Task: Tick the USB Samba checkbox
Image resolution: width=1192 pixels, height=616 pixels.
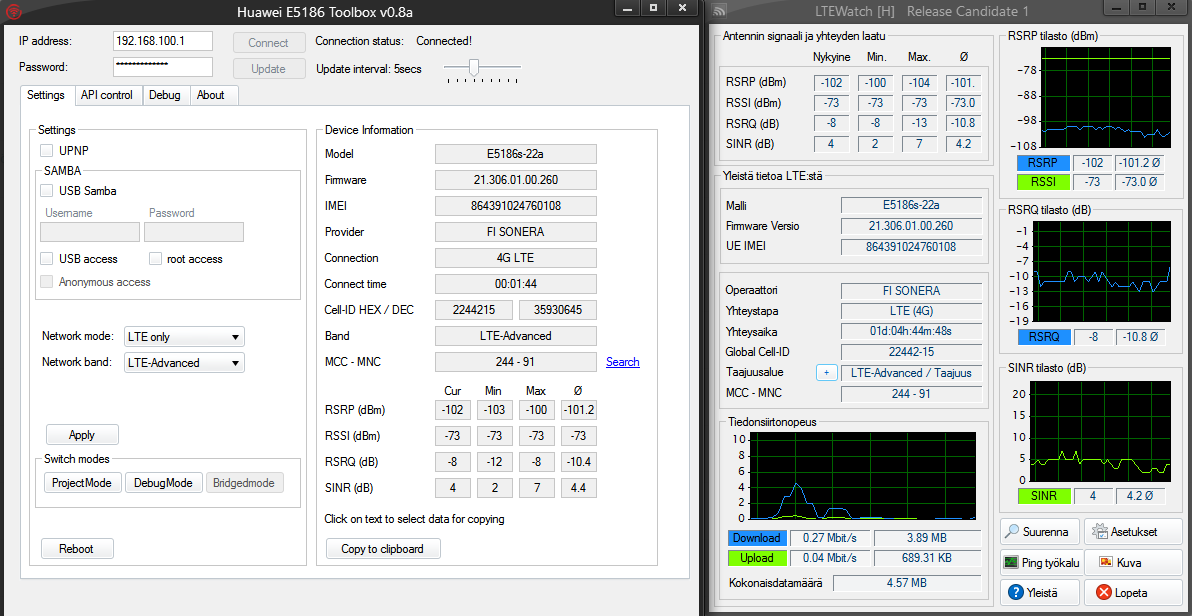Action: 47,191
